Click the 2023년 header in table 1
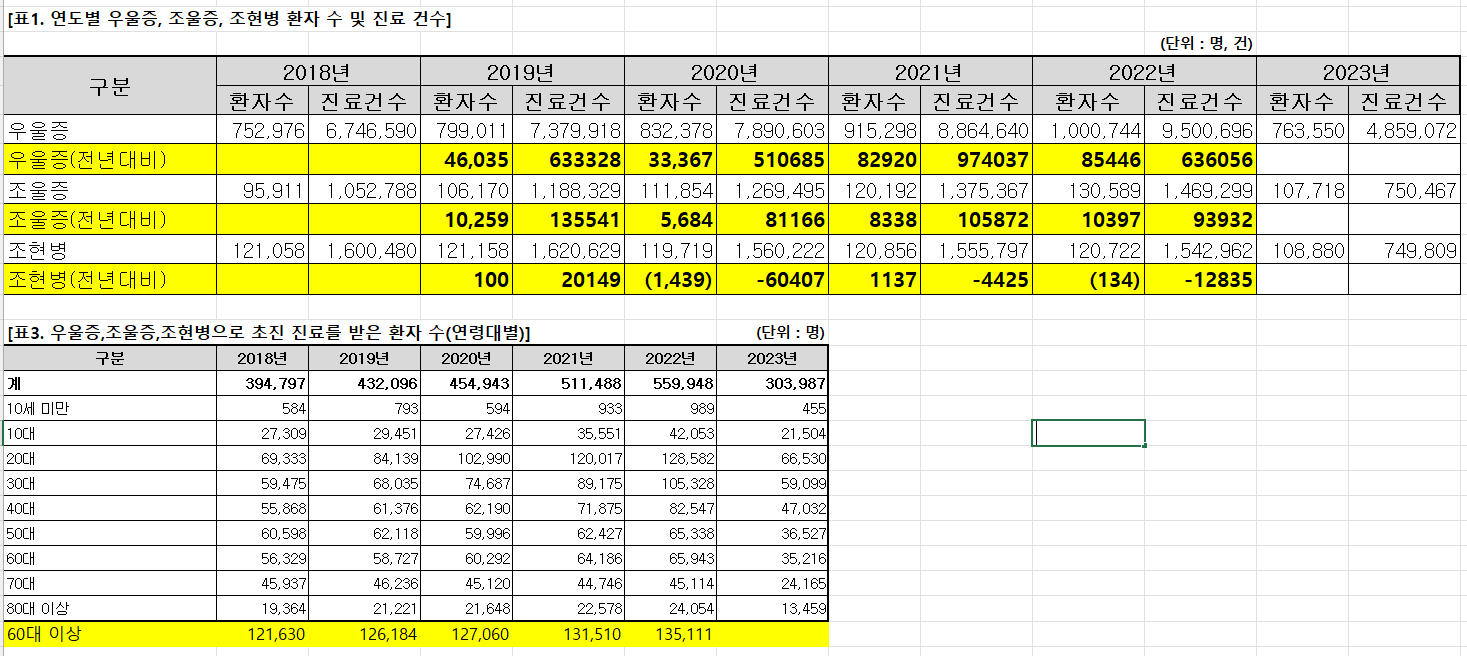Screen dimensions: 1467x656 click(x=1357, y=72)
